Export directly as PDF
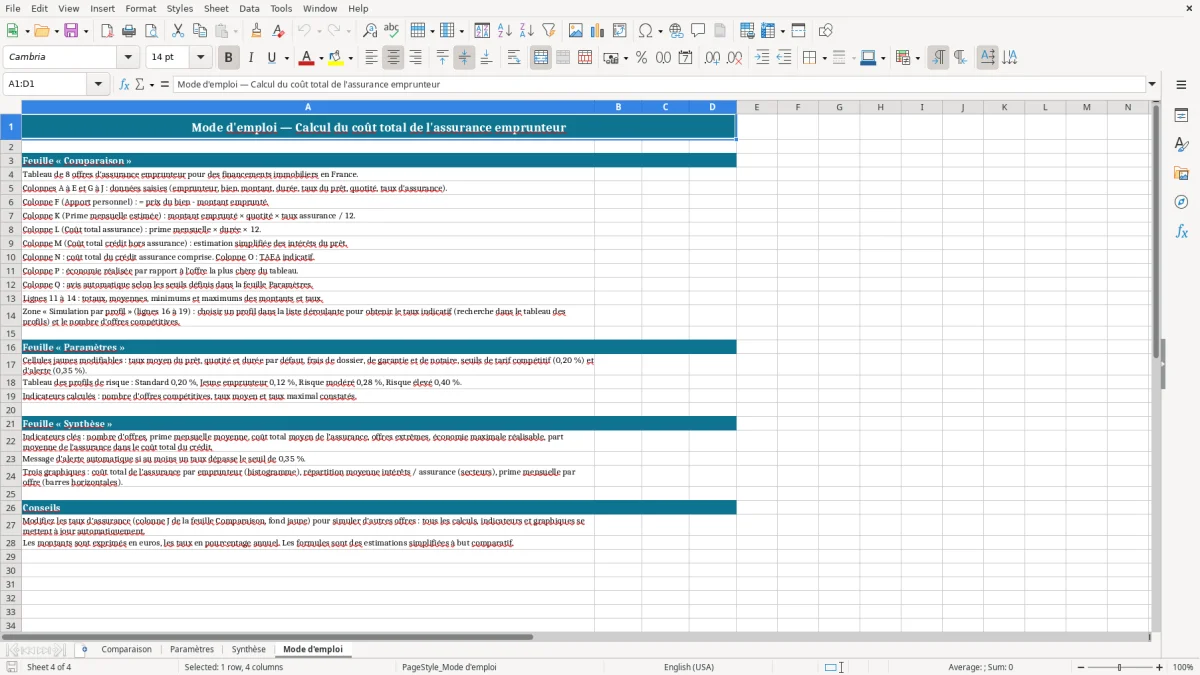This screenshot has width=1200, height=675. click(107, 31)
